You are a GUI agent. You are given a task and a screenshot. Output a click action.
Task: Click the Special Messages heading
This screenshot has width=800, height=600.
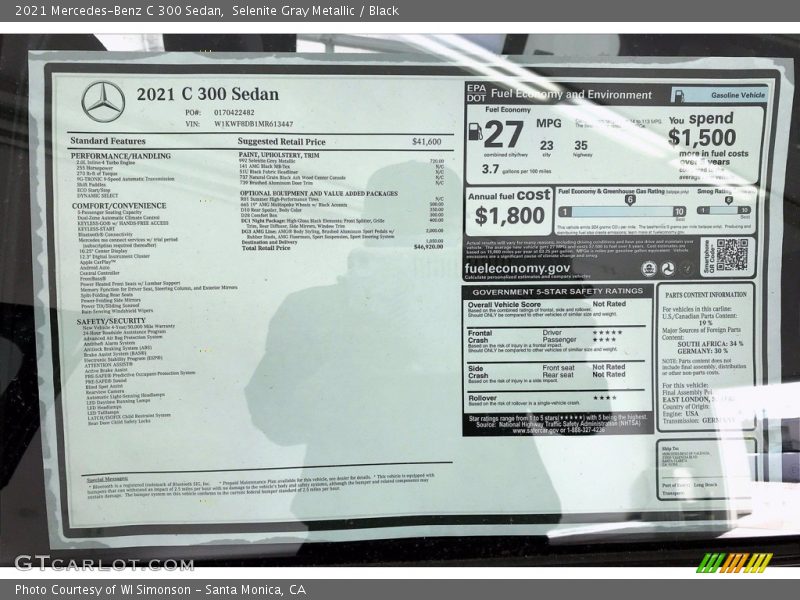coord(107,479)
